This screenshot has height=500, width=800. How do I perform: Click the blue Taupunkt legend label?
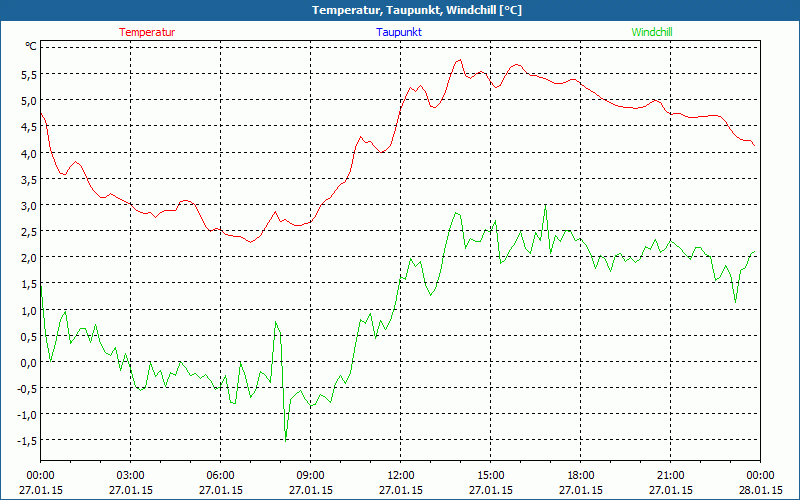[x=399, y=32]
